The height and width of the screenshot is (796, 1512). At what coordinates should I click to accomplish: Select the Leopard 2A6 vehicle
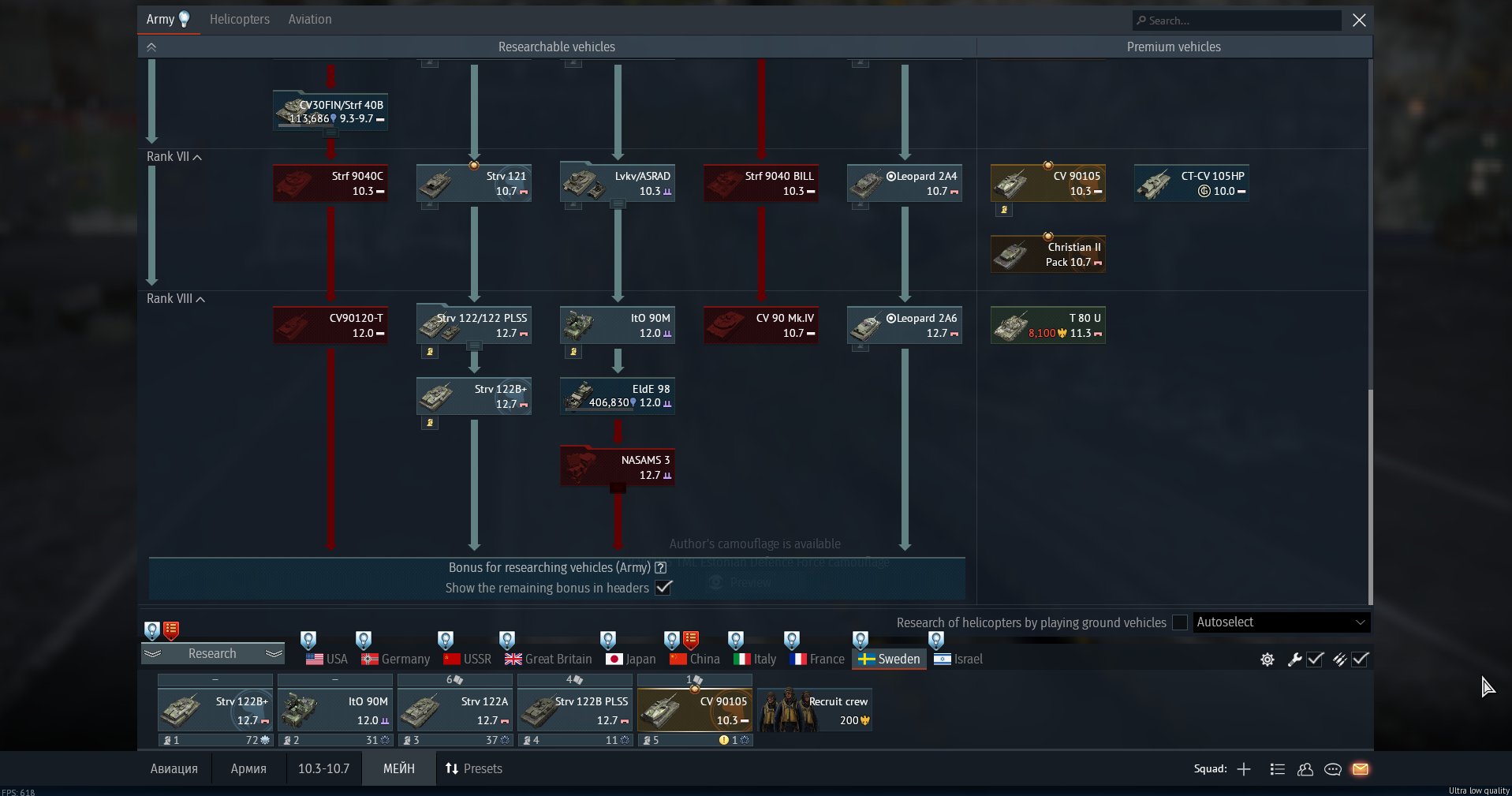click(x=905, y=325)
